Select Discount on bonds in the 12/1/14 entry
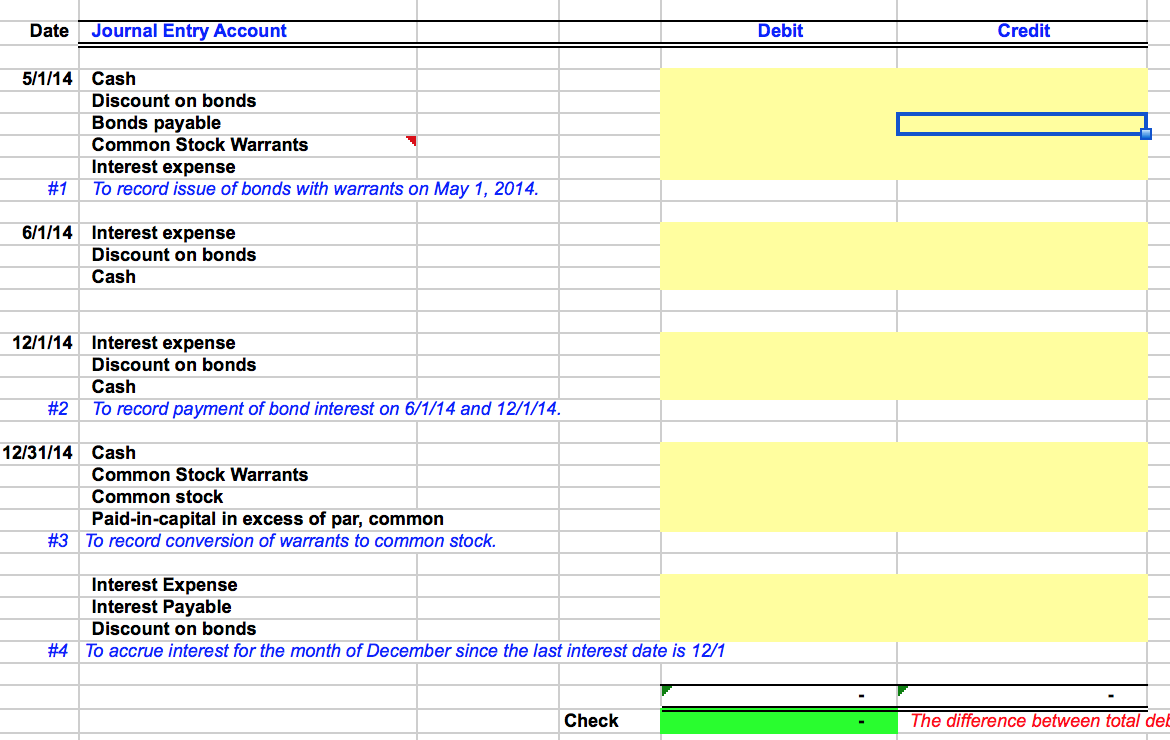The height and width of the screenshot is (740, 1170). click(174, 366)
